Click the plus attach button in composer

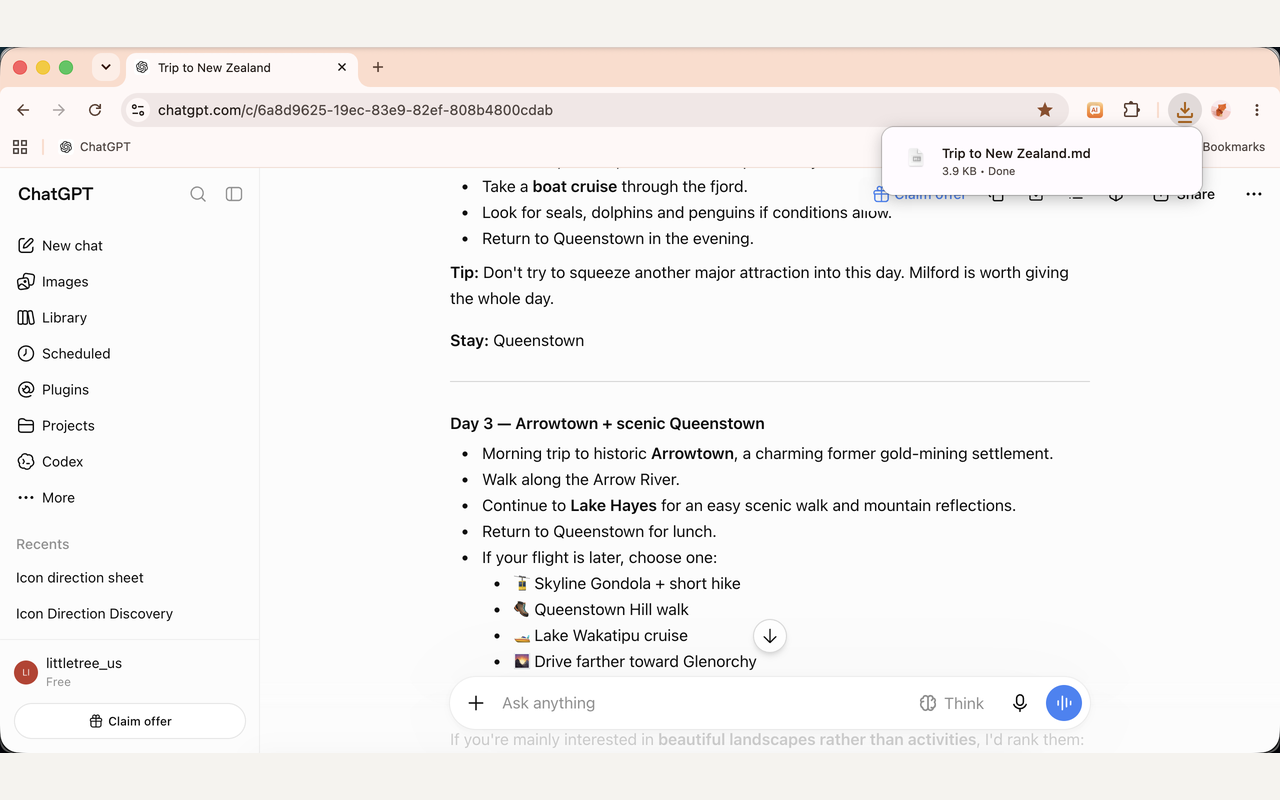pos(476,703)
